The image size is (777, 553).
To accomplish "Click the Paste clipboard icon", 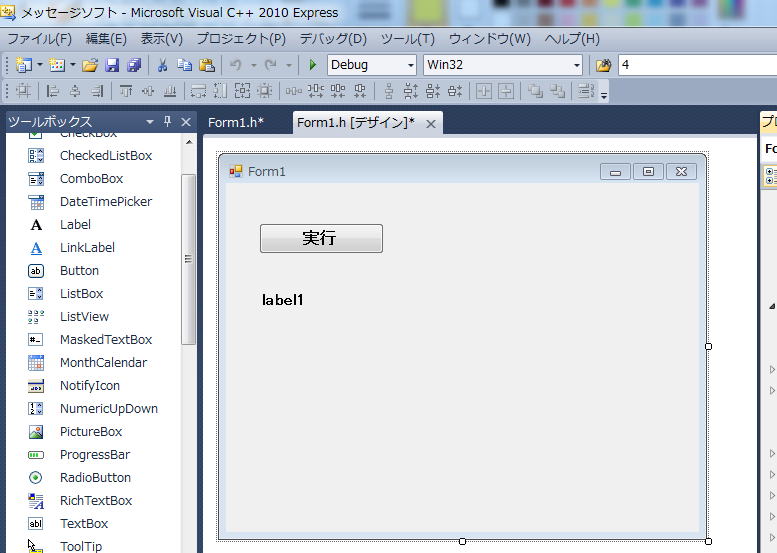I will (207, 65).
